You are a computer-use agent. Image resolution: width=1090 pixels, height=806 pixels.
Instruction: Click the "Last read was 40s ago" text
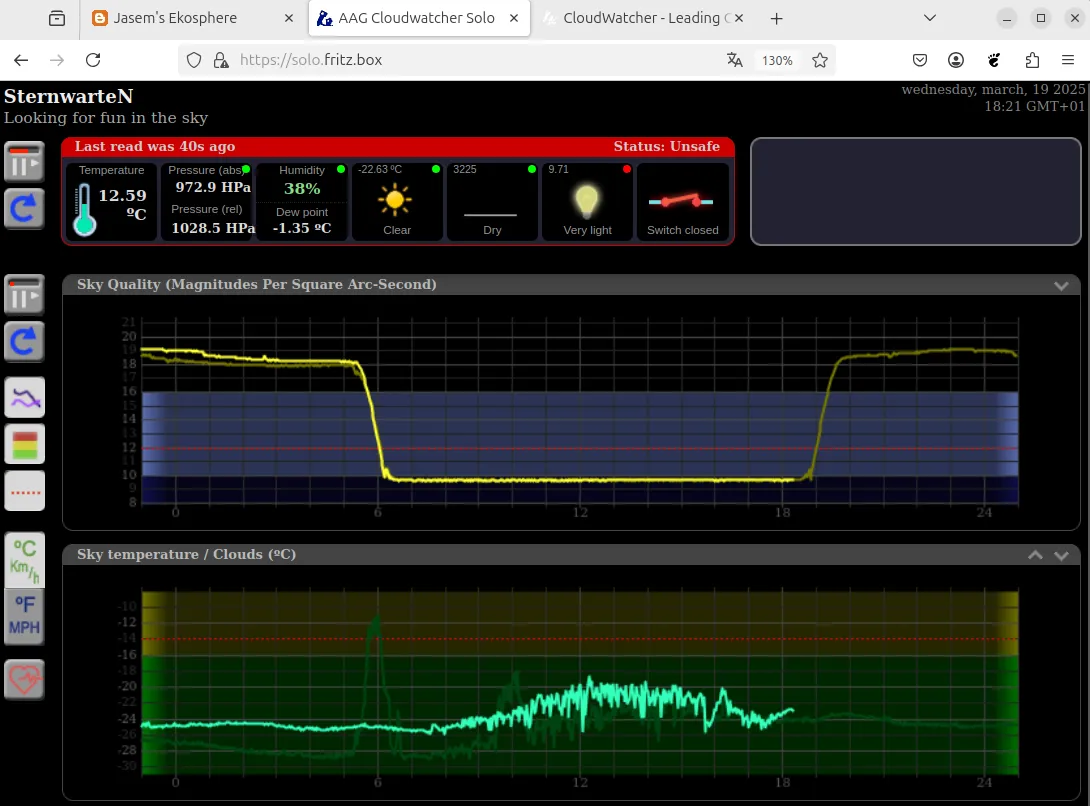[x=155, y=147]
